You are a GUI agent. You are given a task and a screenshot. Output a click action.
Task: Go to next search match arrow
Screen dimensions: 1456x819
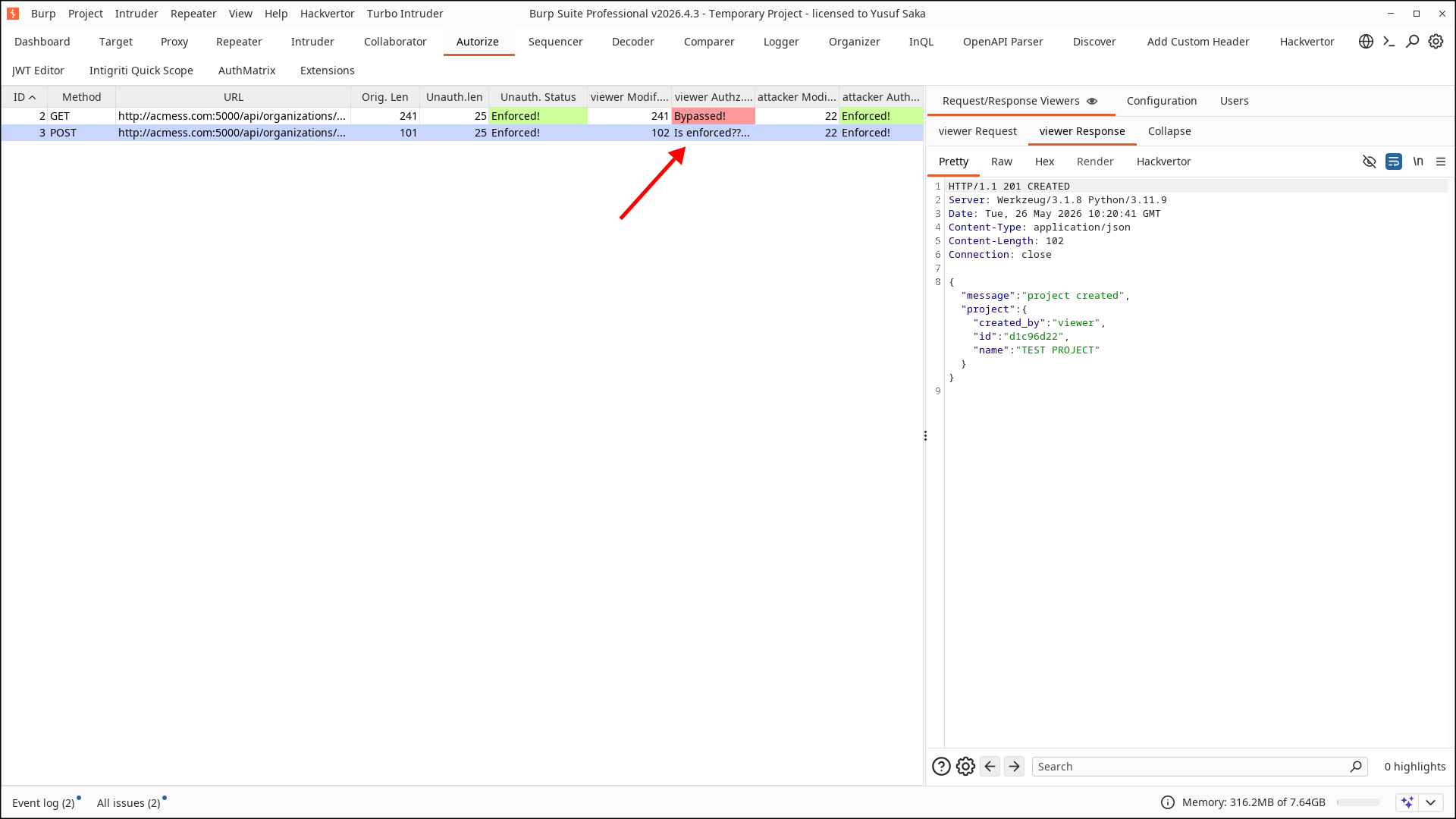[x=1014, y=767]
